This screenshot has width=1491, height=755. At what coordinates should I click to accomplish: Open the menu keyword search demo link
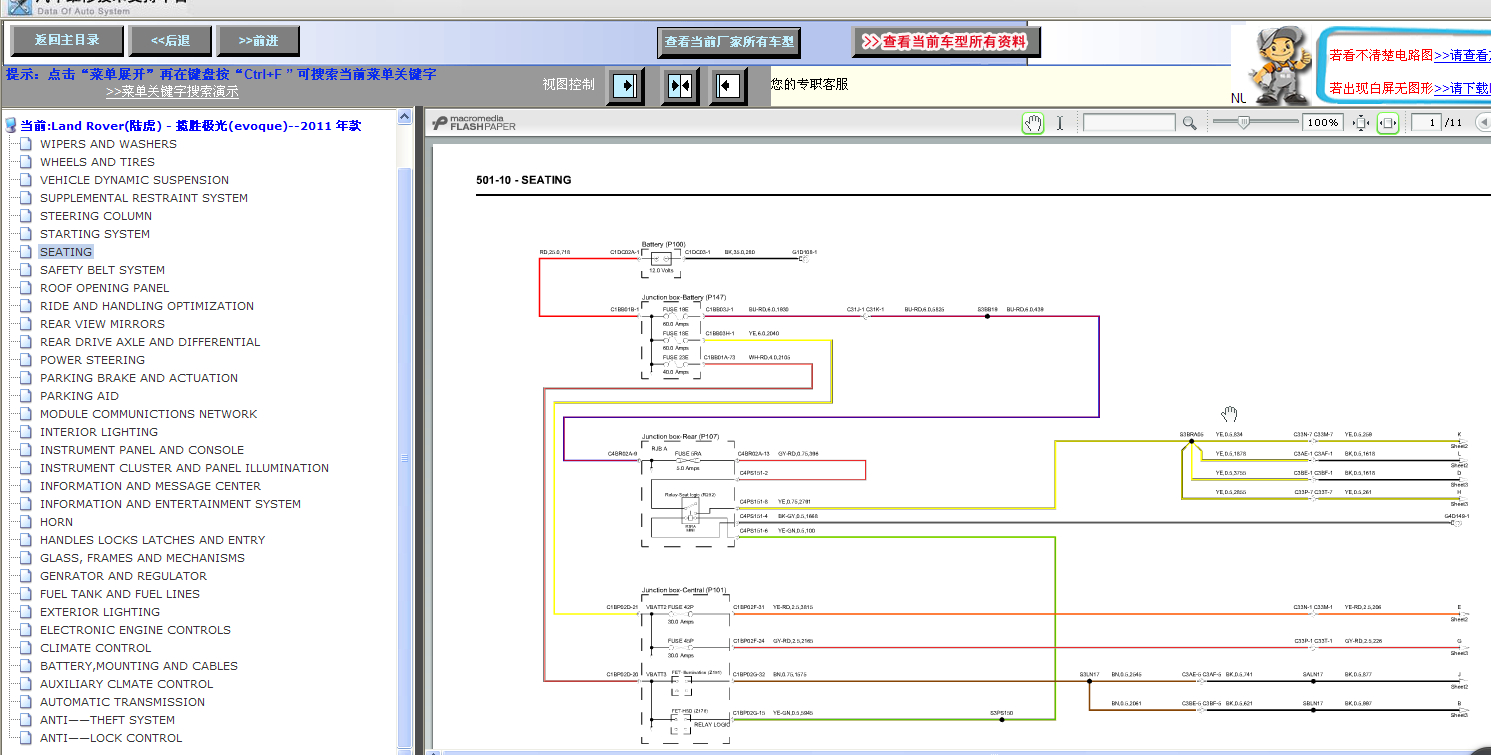coord(172,92)
